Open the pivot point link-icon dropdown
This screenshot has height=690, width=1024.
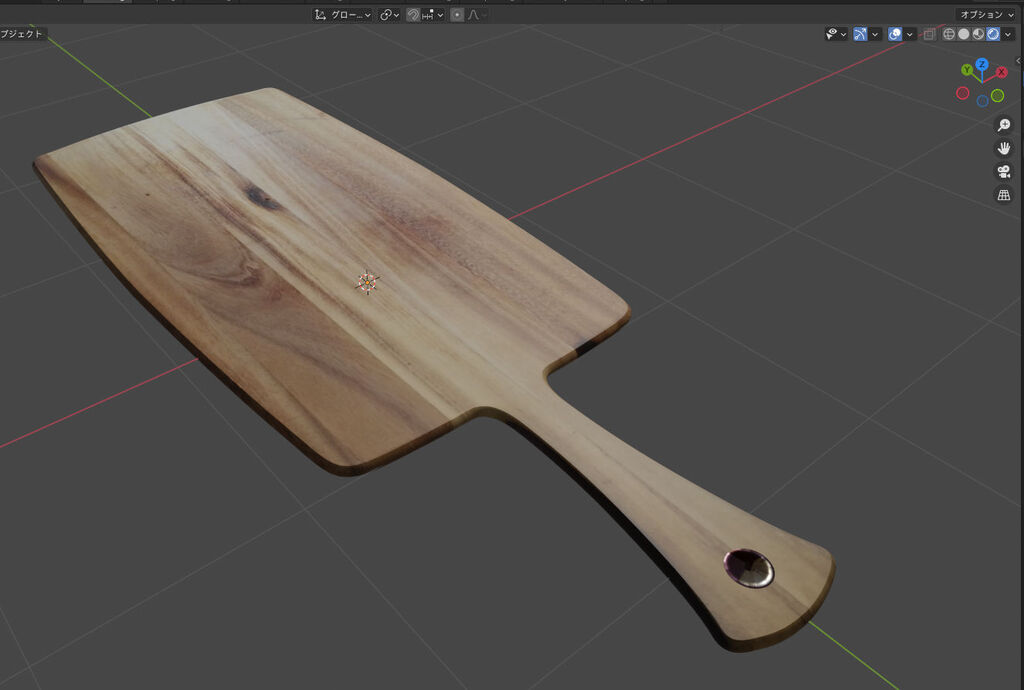click(x=390, y=14)
